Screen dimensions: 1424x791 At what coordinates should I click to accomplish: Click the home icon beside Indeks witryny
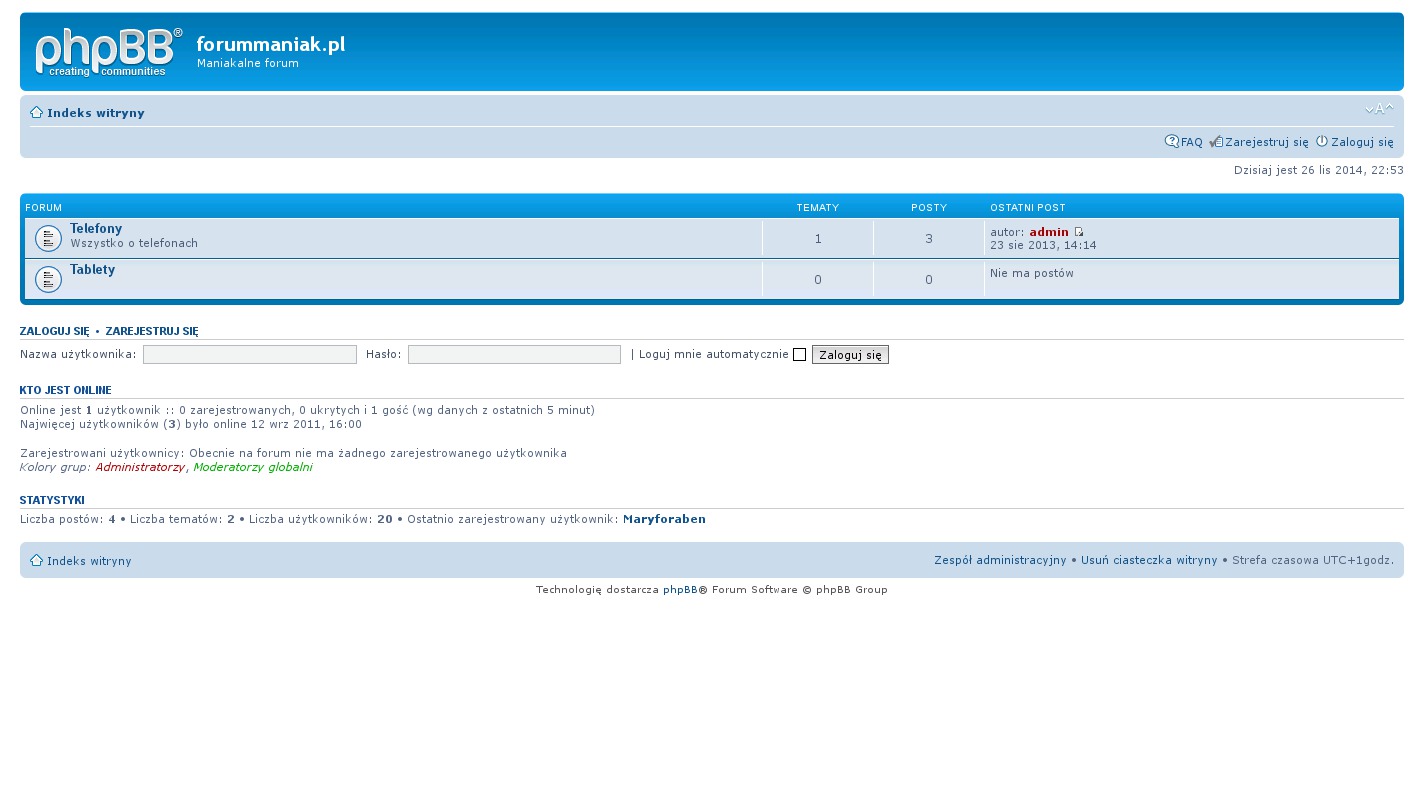(x=36, y=113)
